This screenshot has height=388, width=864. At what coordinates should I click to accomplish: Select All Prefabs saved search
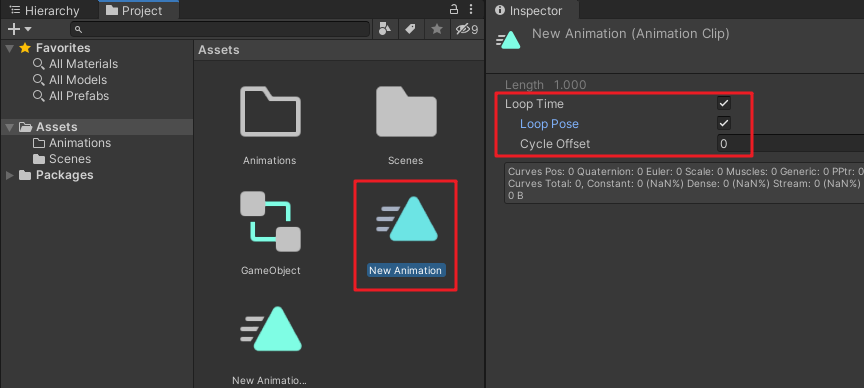[x=71, y=96]
